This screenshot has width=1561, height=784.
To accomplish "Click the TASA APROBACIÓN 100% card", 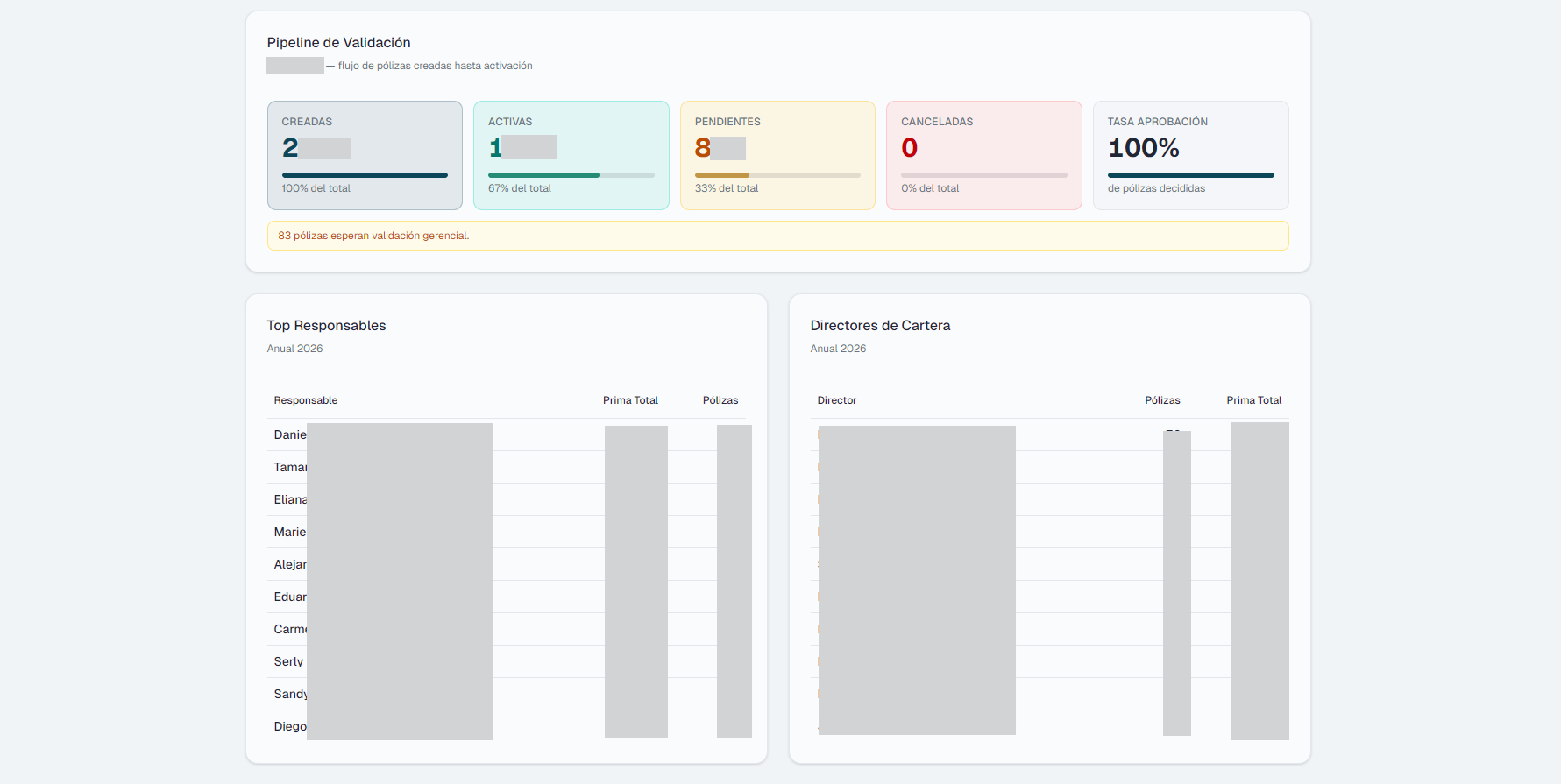I will pyautogui.click(x=1190, y=155).
